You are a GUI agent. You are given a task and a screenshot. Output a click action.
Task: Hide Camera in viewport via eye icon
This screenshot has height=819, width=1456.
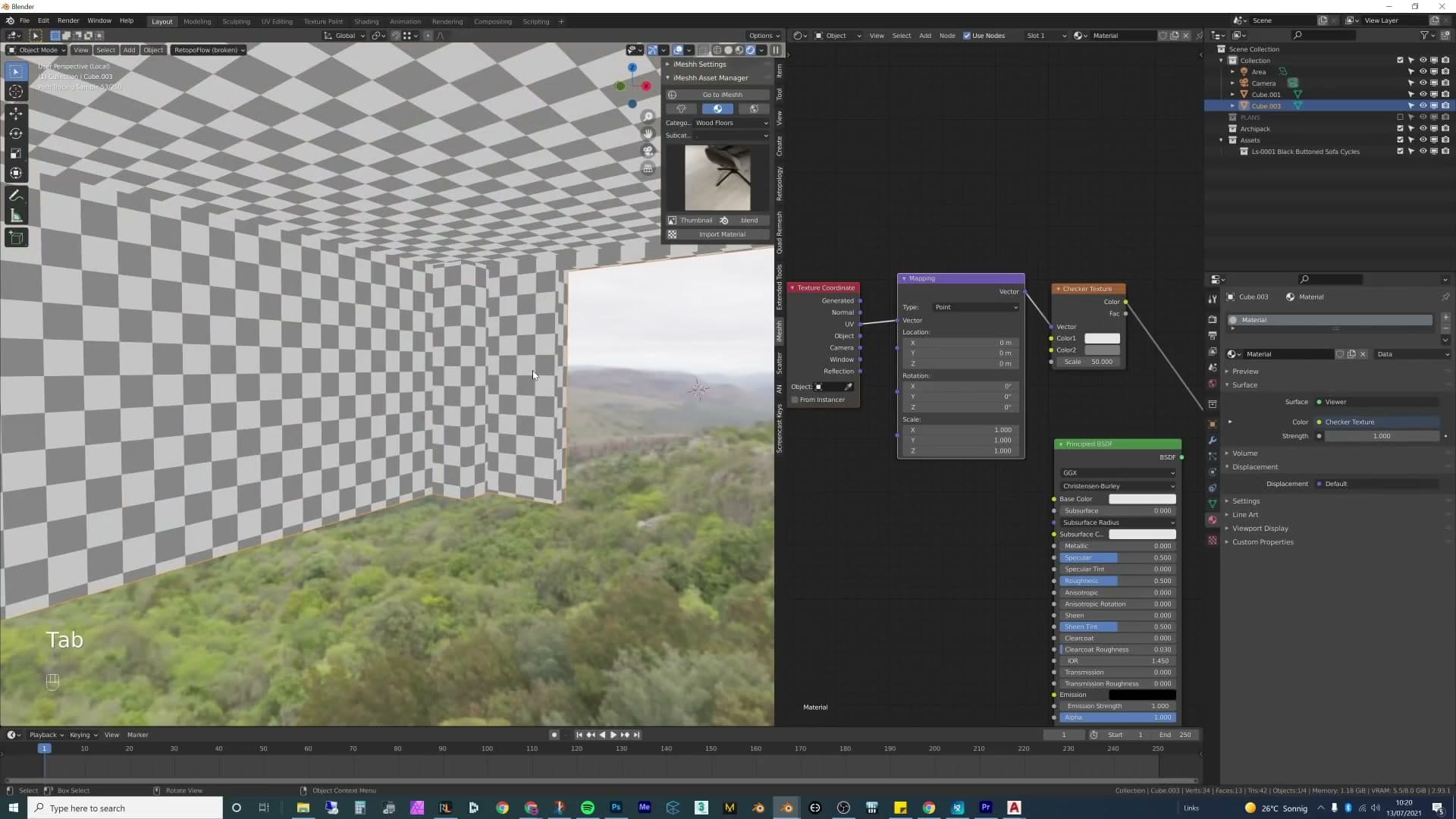[x=1423, y=83]
